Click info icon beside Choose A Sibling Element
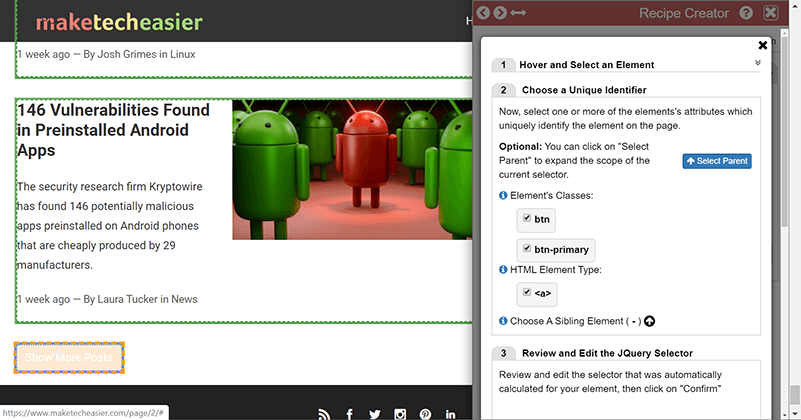This screenshot has height=420, width=801. (x=503, y=321)
